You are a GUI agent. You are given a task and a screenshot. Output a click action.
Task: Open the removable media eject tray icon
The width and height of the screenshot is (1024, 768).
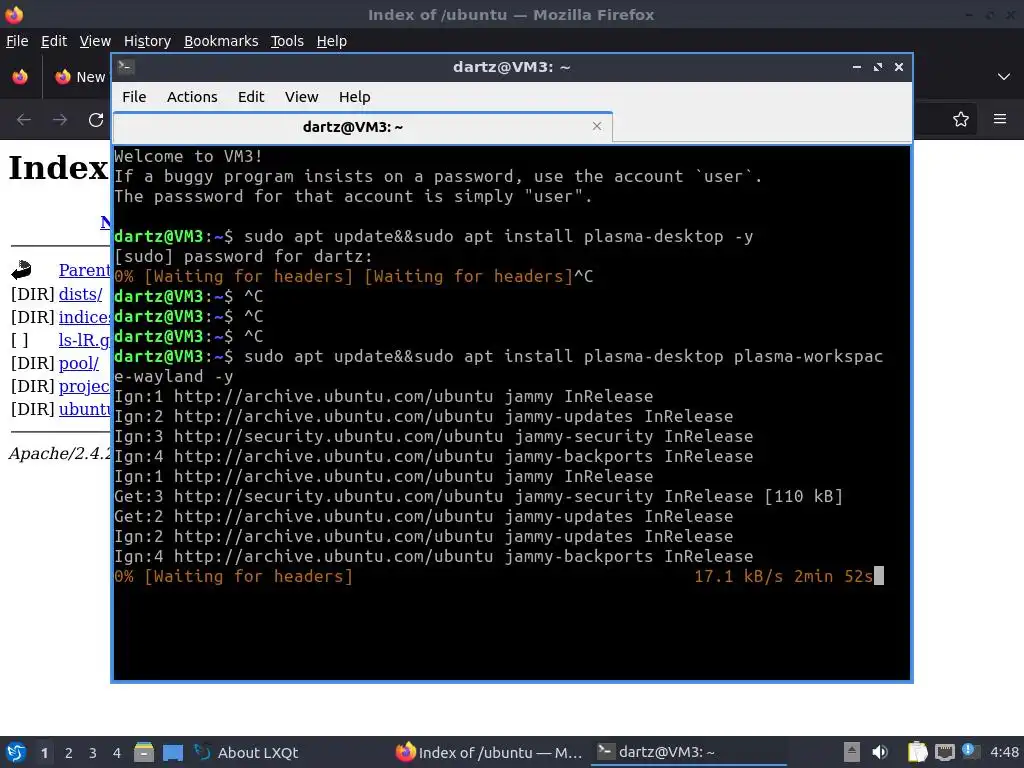click(x=851, y=752)
